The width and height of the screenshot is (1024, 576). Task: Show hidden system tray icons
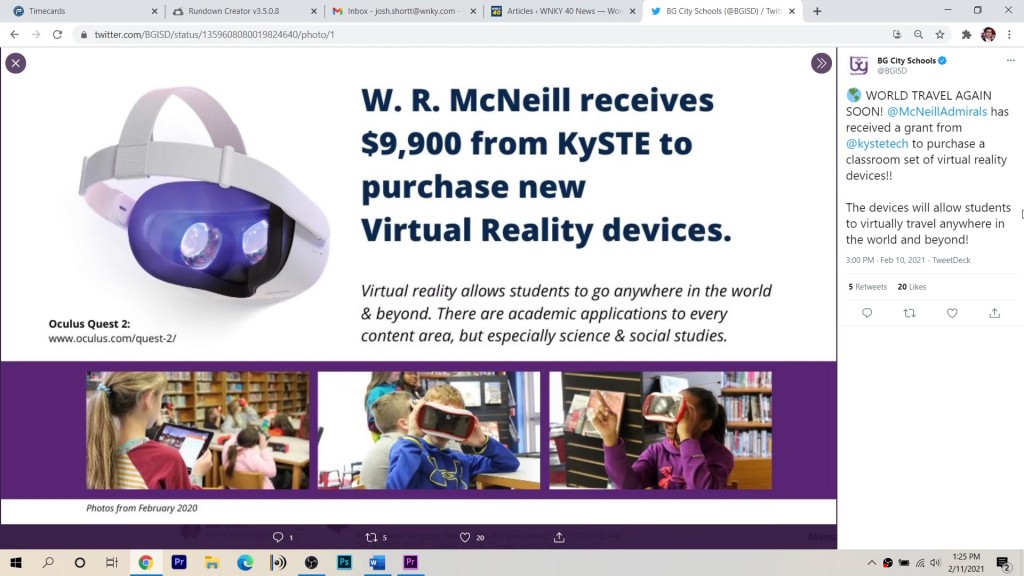click(871, 563)
